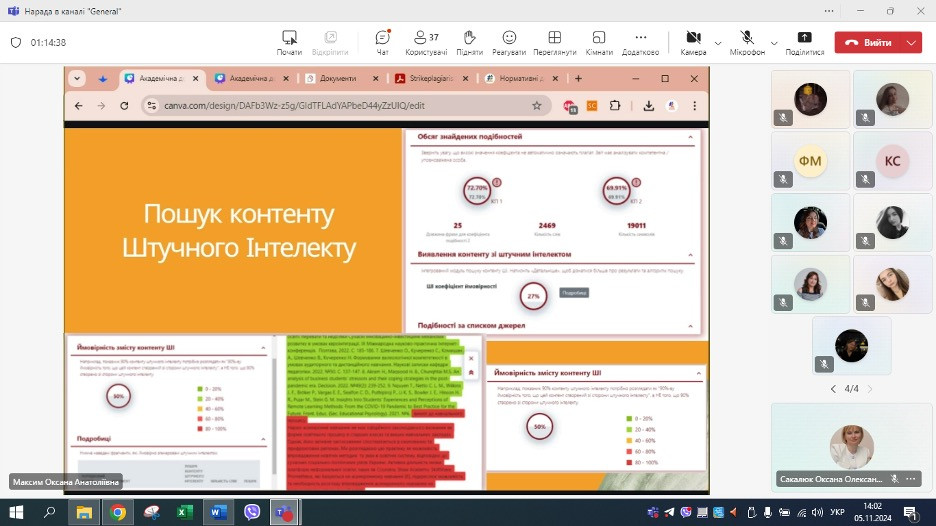Bookmark the page with the star icon
Screen dimensions: 936x526
537,106
